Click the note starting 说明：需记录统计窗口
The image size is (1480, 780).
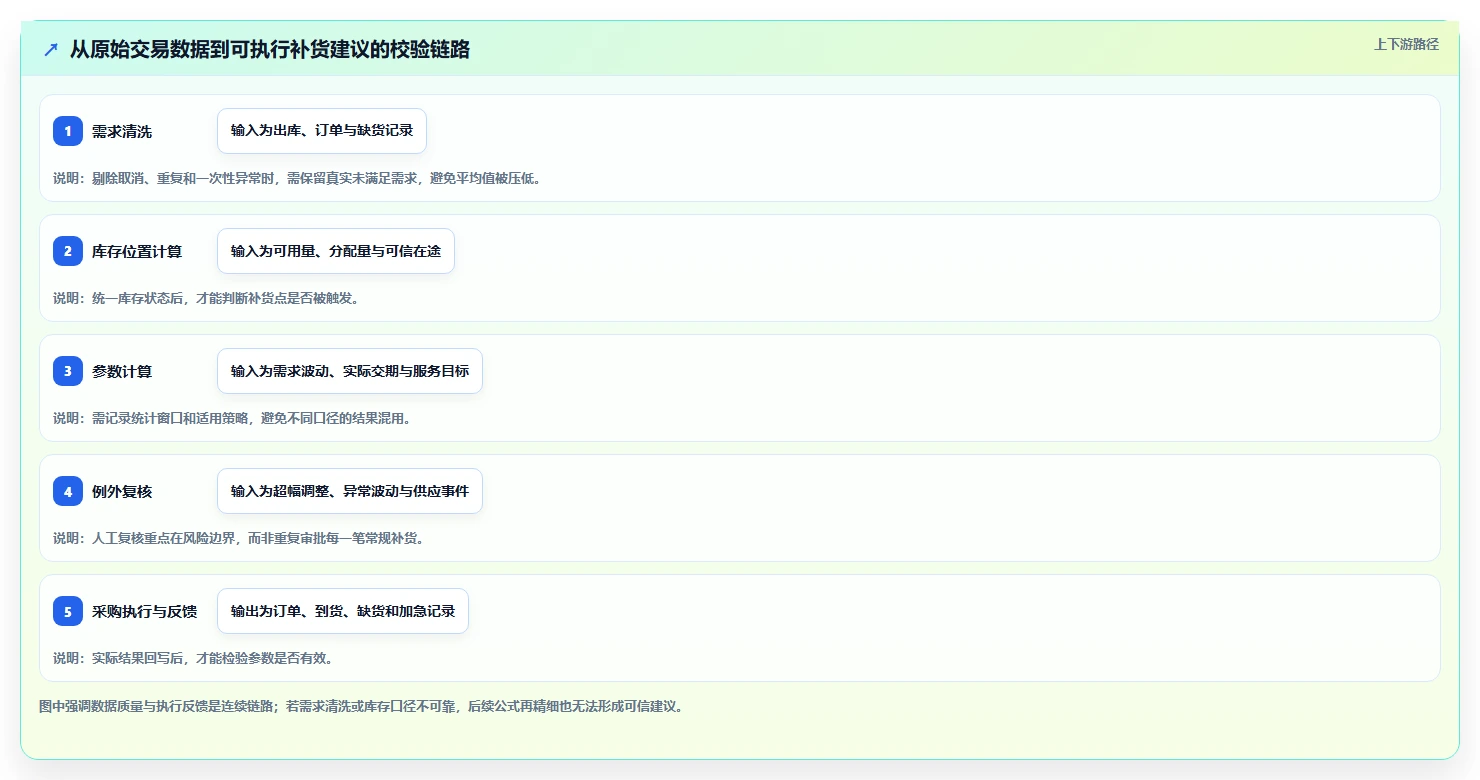[232, 418]
